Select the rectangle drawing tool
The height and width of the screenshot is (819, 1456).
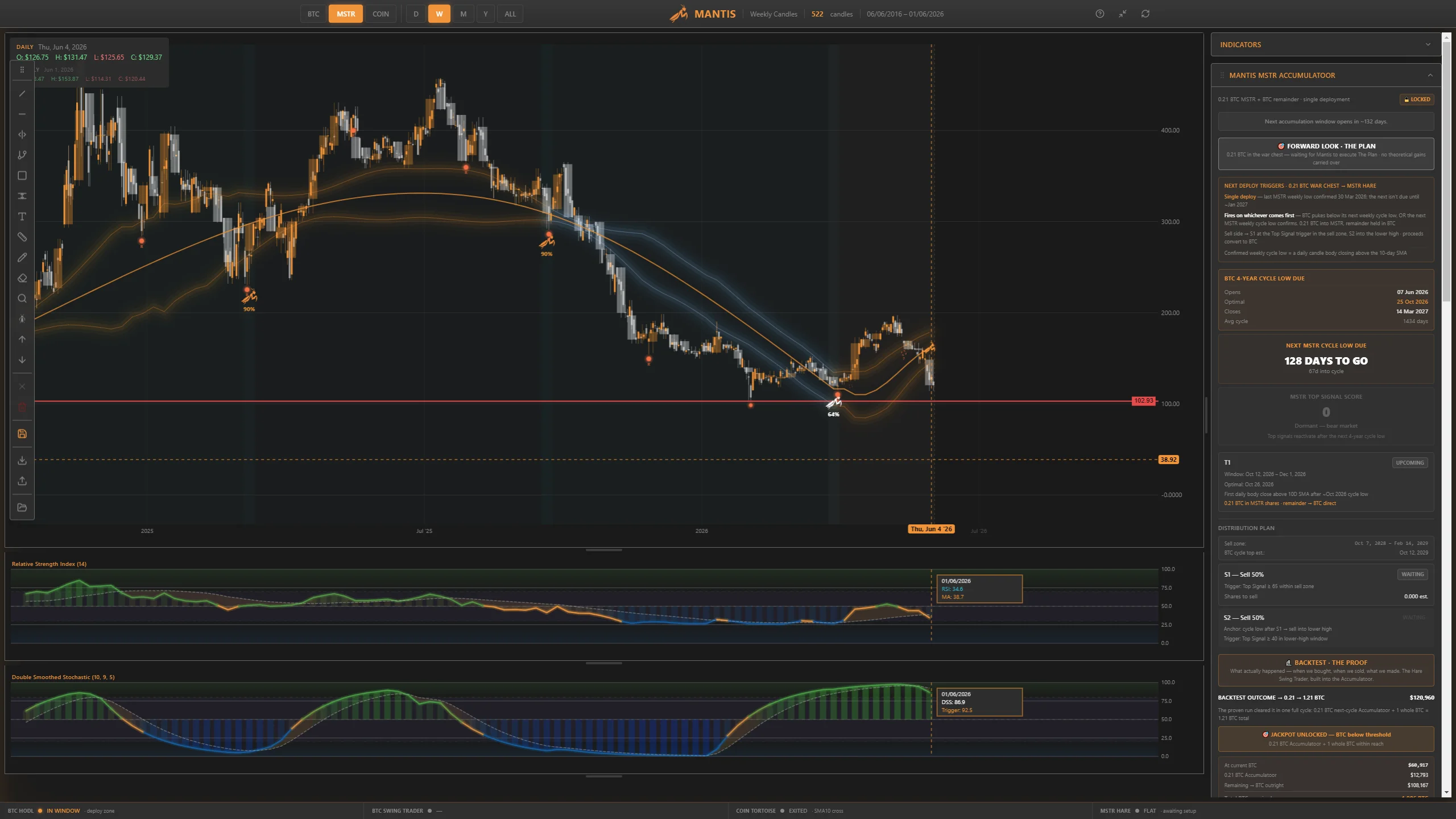(22, 176)
